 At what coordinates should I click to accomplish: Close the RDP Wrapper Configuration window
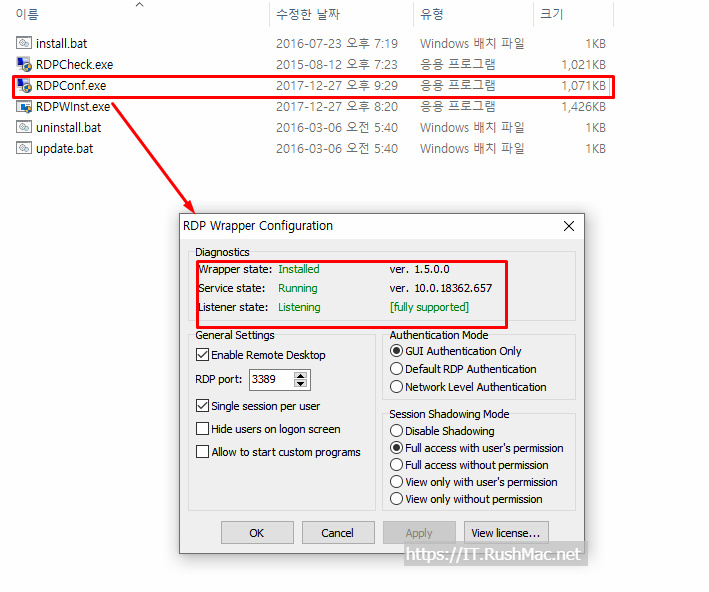click(569, 226)
